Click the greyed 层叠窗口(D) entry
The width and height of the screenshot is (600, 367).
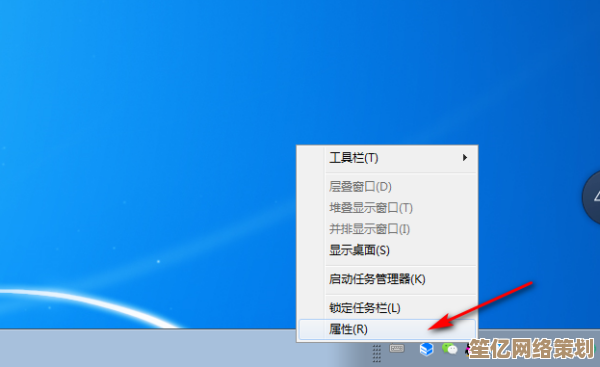[387, 187]
